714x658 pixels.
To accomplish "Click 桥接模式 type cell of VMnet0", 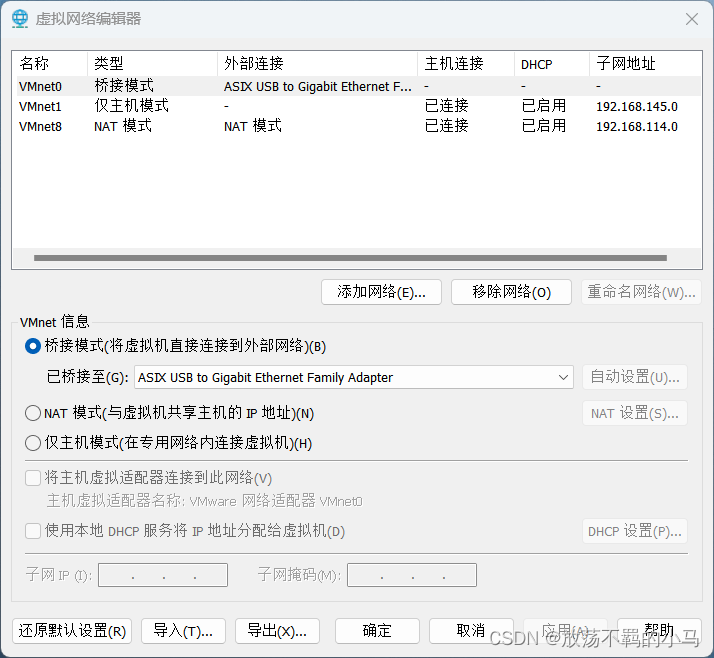I will (124, 86).
